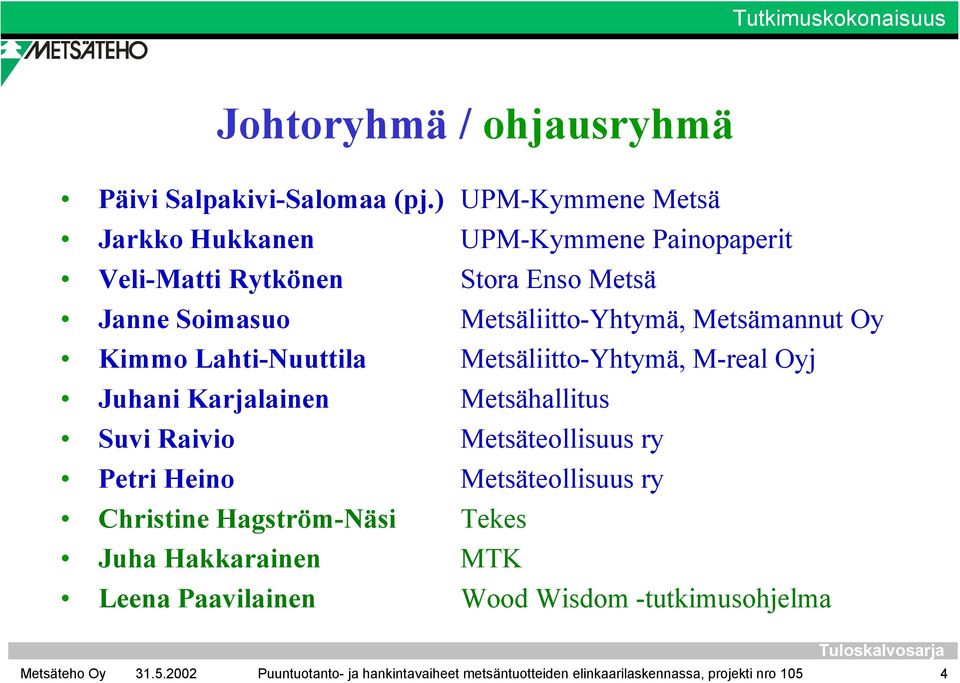This screenshot has height=683, width=960.
Task: Select the name Veli-Matti Rytkönen
Action: coord(220,280)
